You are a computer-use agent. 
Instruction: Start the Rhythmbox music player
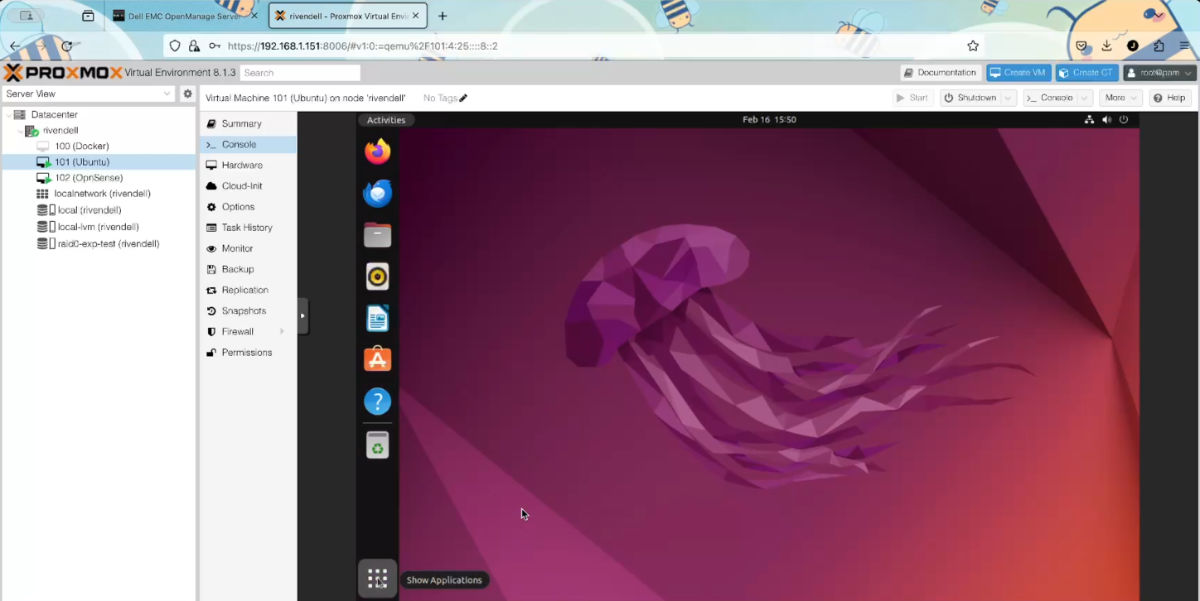[x=377, y=275]
